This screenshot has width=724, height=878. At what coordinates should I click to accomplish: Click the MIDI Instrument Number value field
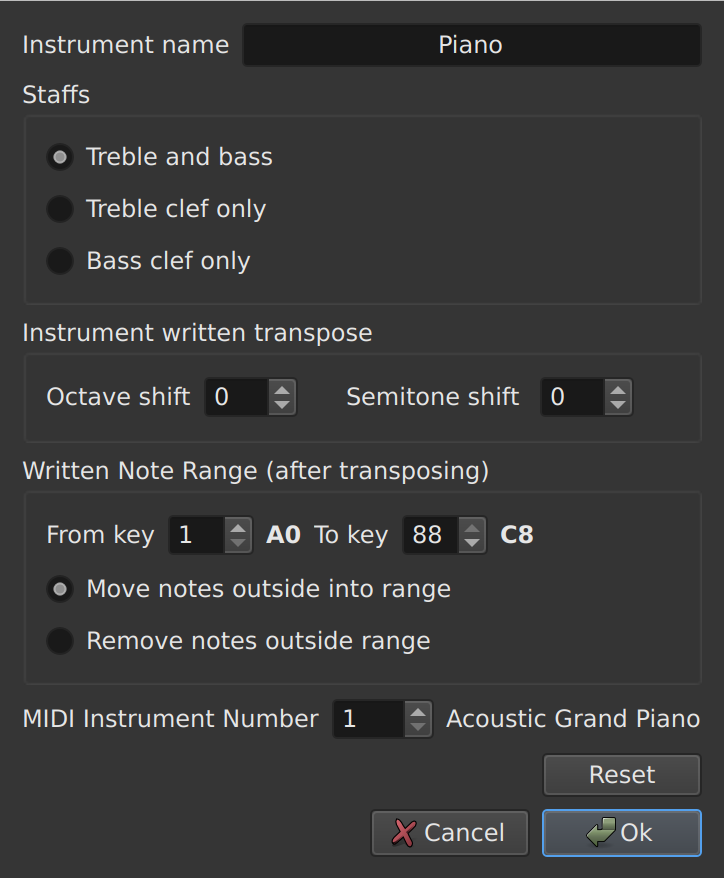pos(370,719)
